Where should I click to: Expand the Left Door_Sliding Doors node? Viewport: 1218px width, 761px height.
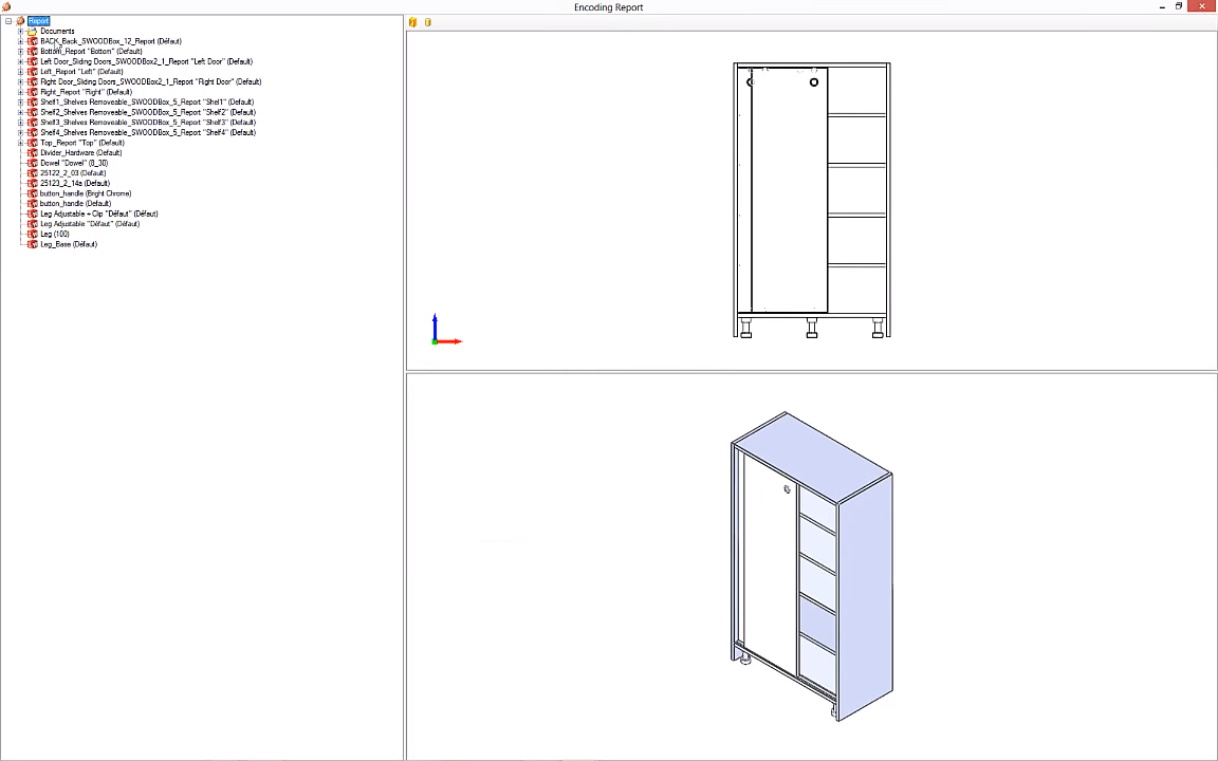20,62
